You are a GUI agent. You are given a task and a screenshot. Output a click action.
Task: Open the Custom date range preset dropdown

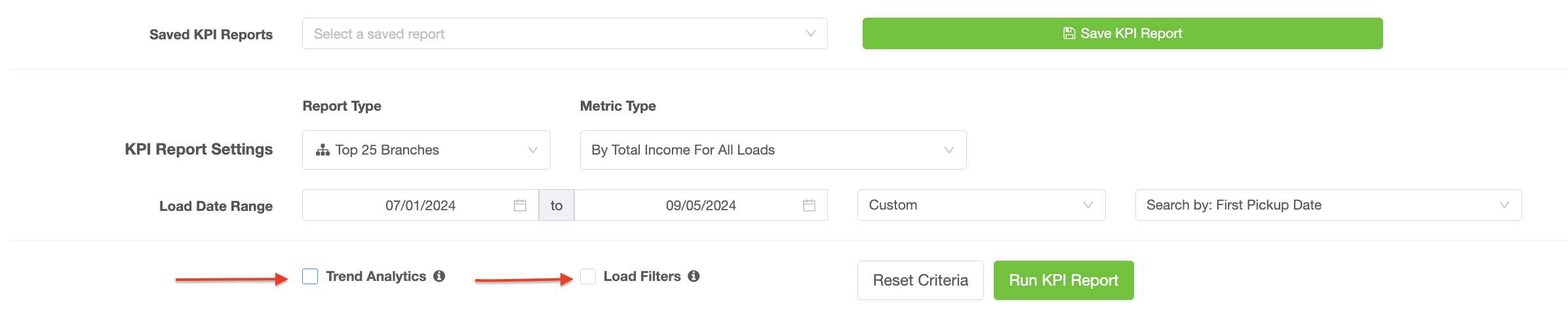click(981, 205)
